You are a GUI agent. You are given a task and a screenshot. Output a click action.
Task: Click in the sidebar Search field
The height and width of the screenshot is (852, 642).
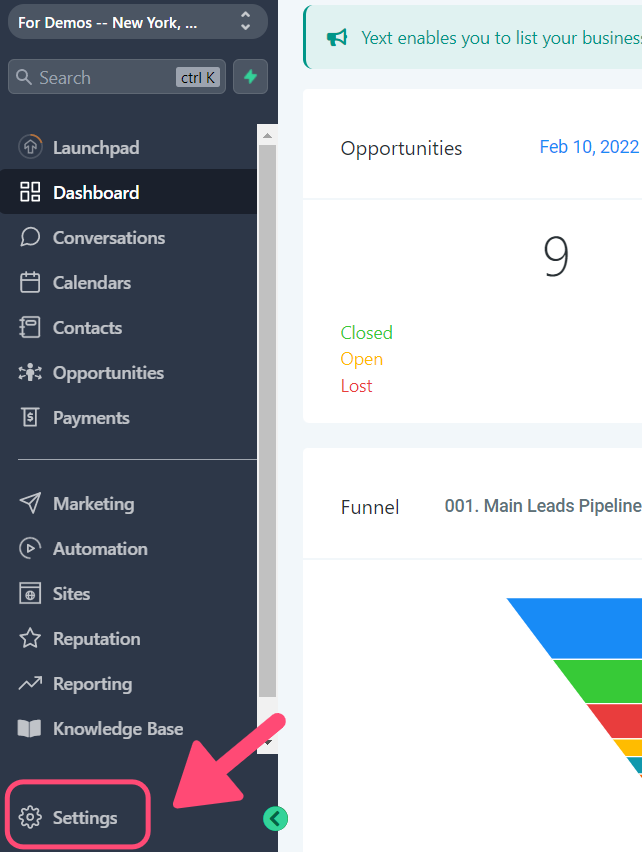(x=117, y=77)
